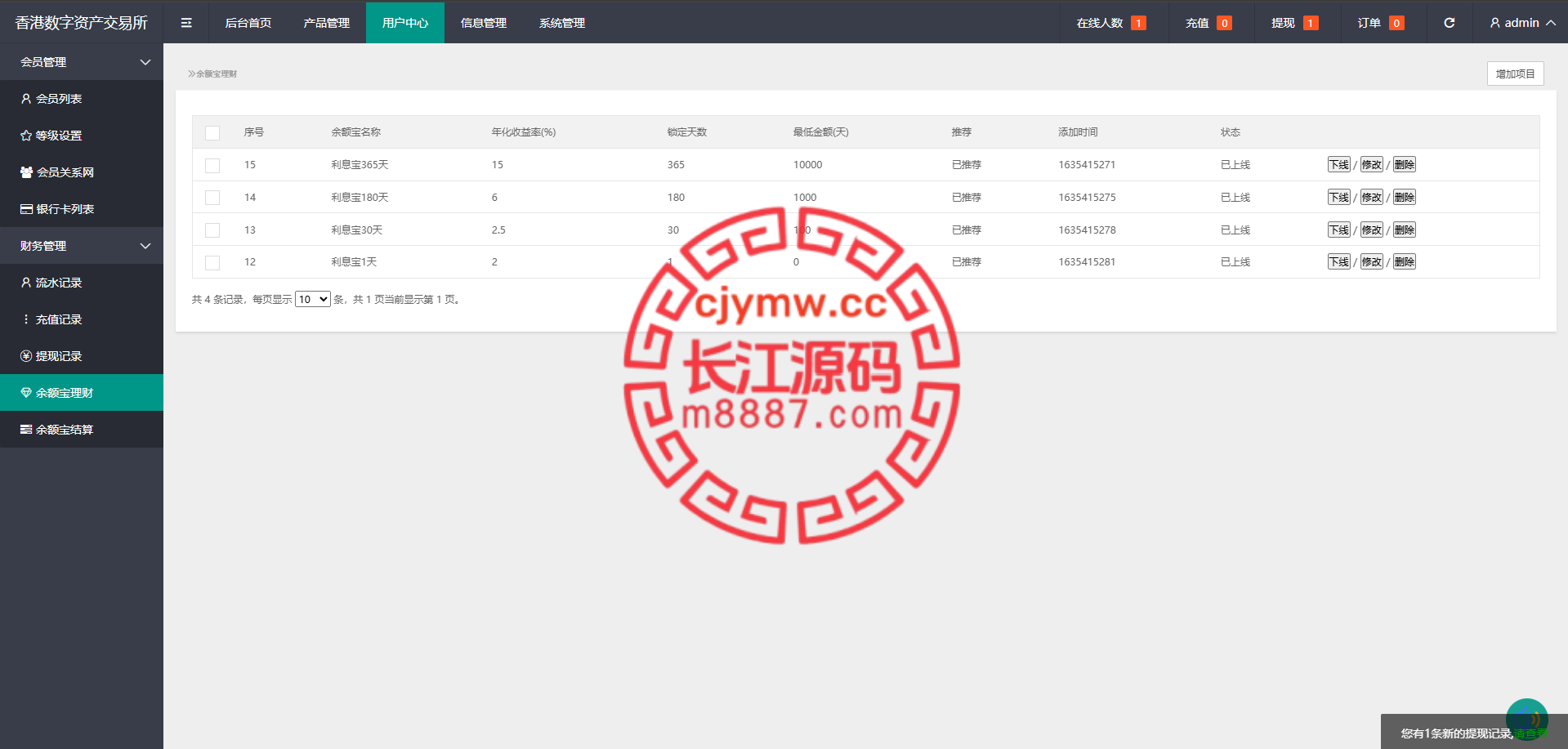Click 下线 for 利息宝1天
1568x749 pixels.
pos(1338,261)
